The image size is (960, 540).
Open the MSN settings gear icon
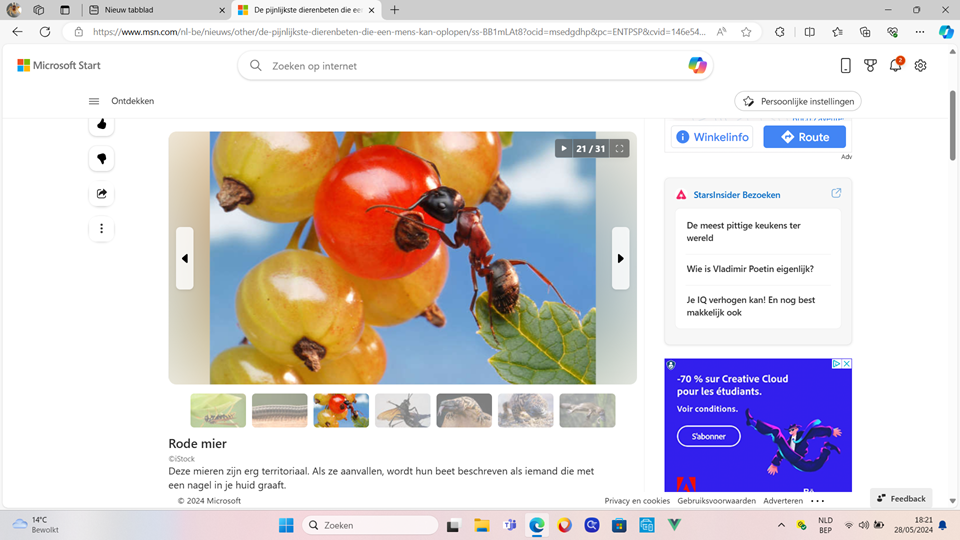(x=920, y=66)
